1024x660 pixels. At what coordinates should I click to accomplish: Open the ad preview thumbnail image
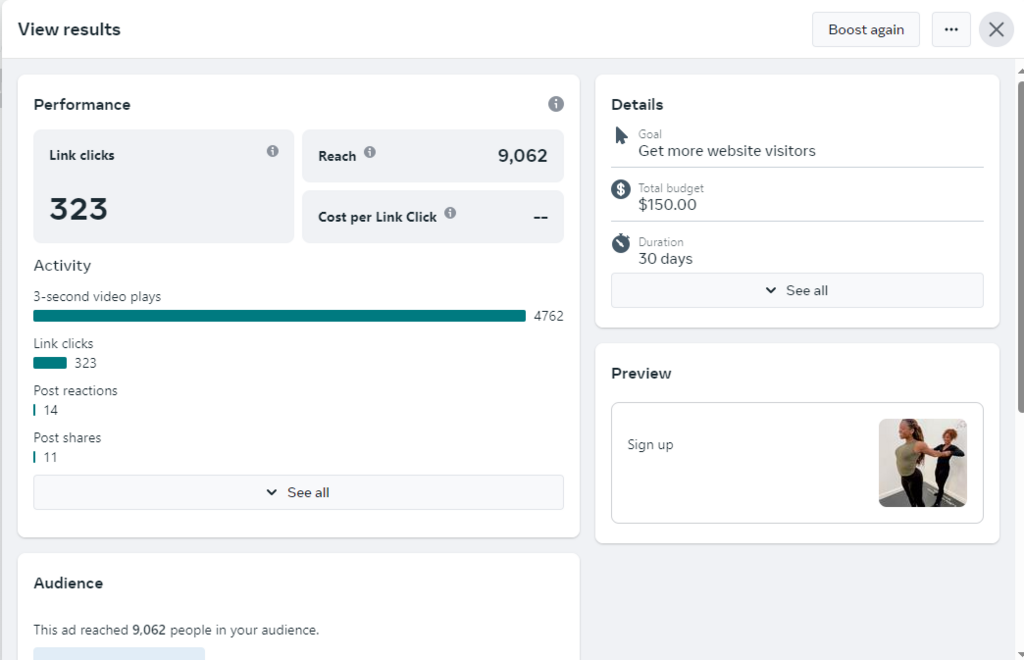coord(922,462)
